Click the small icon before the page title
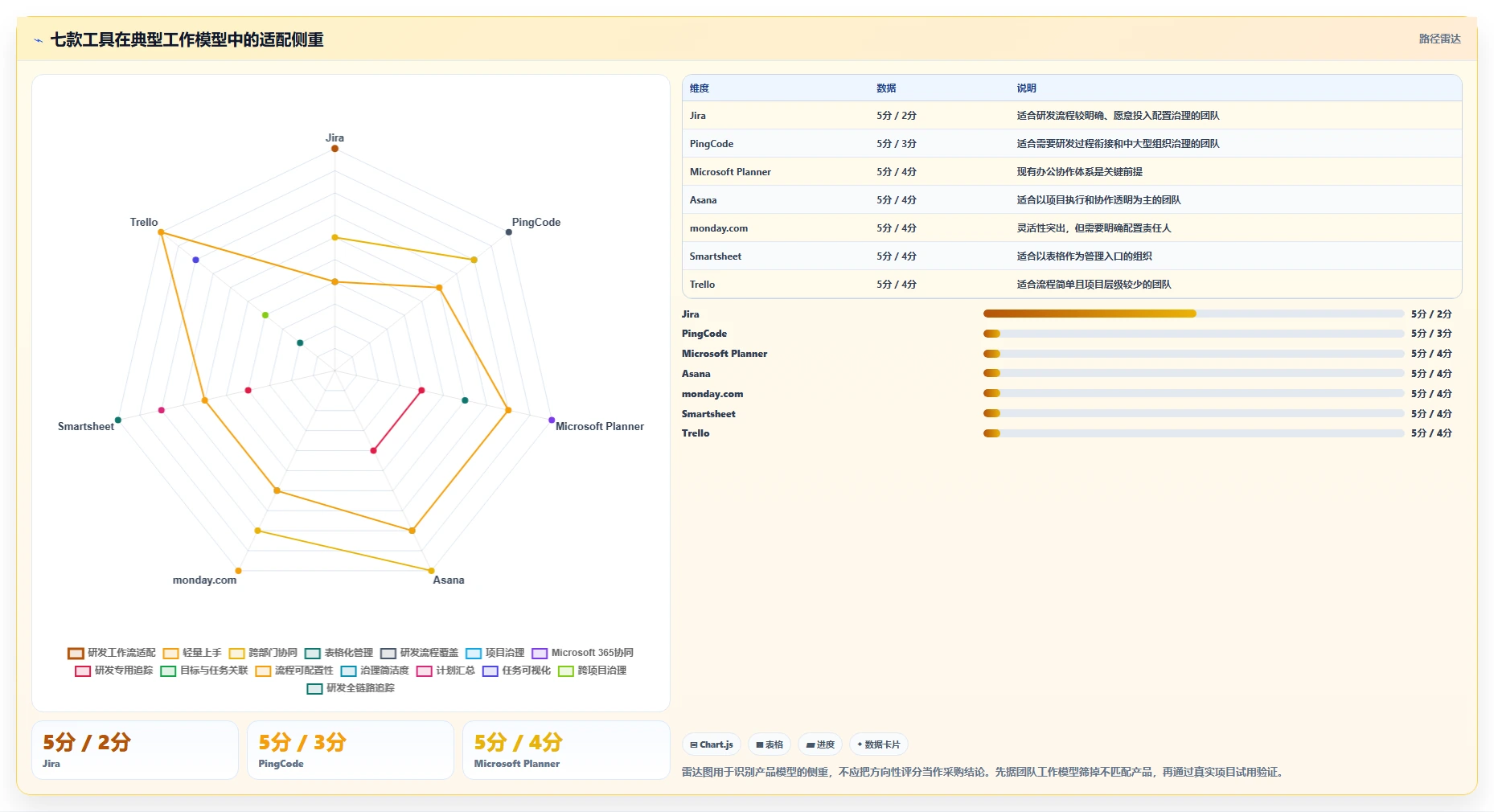This screenshot has width=1494, height=812. 38,40
